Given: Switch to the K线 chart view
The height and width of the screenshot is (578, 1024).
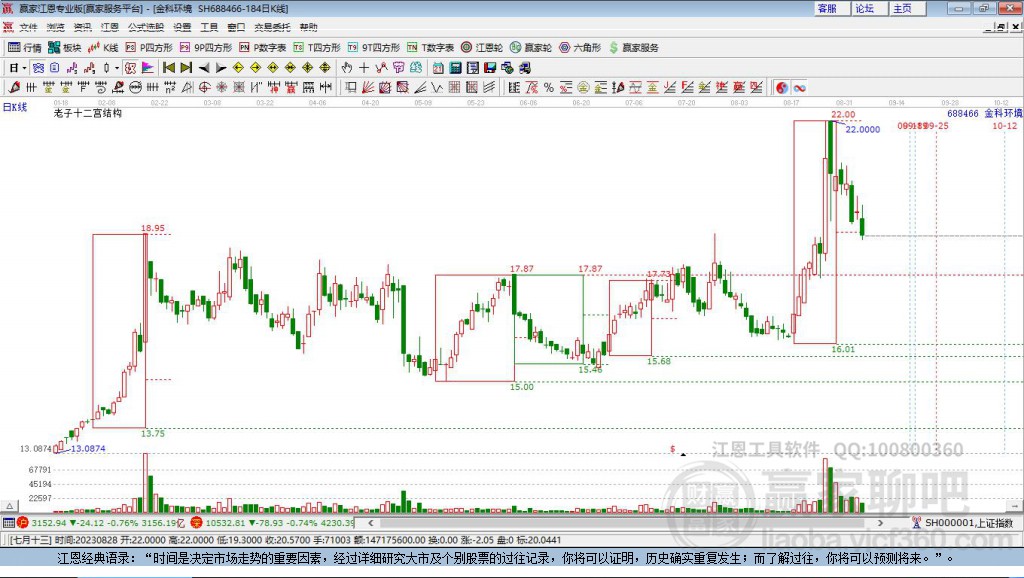Looking at the screenshot, I should (x=103, y=48).
